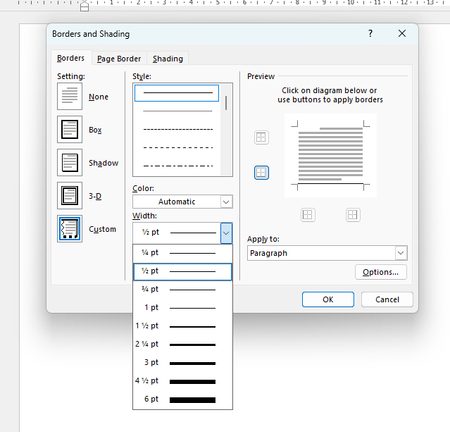Choose ¼ pt width option
Image resolution: width=450 pixels, height=432 pixels.
coord(182,253)
